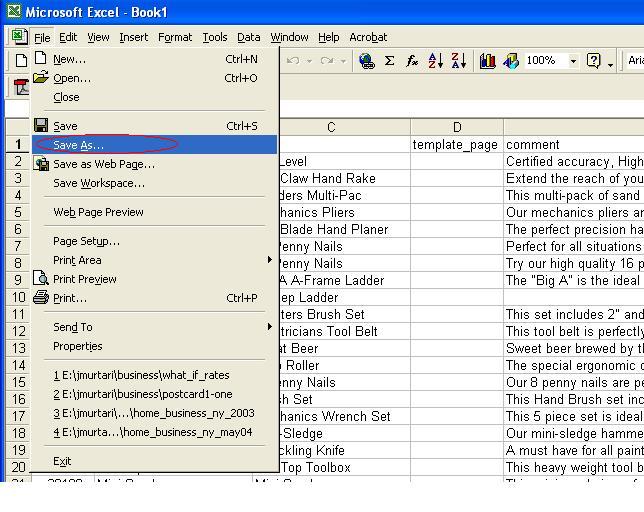The width and height of the screenshot is (644, 512).
Task: Open the Paste Function fx icon
Action: [x=412, y=61]
